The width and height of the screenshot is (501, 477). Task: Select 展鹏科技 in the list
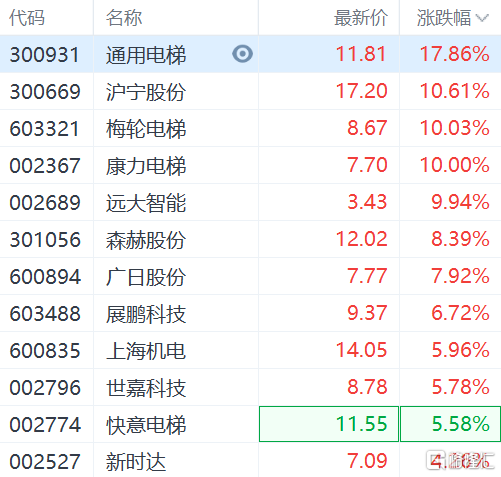pyautogui.click(x=146, y=314)
